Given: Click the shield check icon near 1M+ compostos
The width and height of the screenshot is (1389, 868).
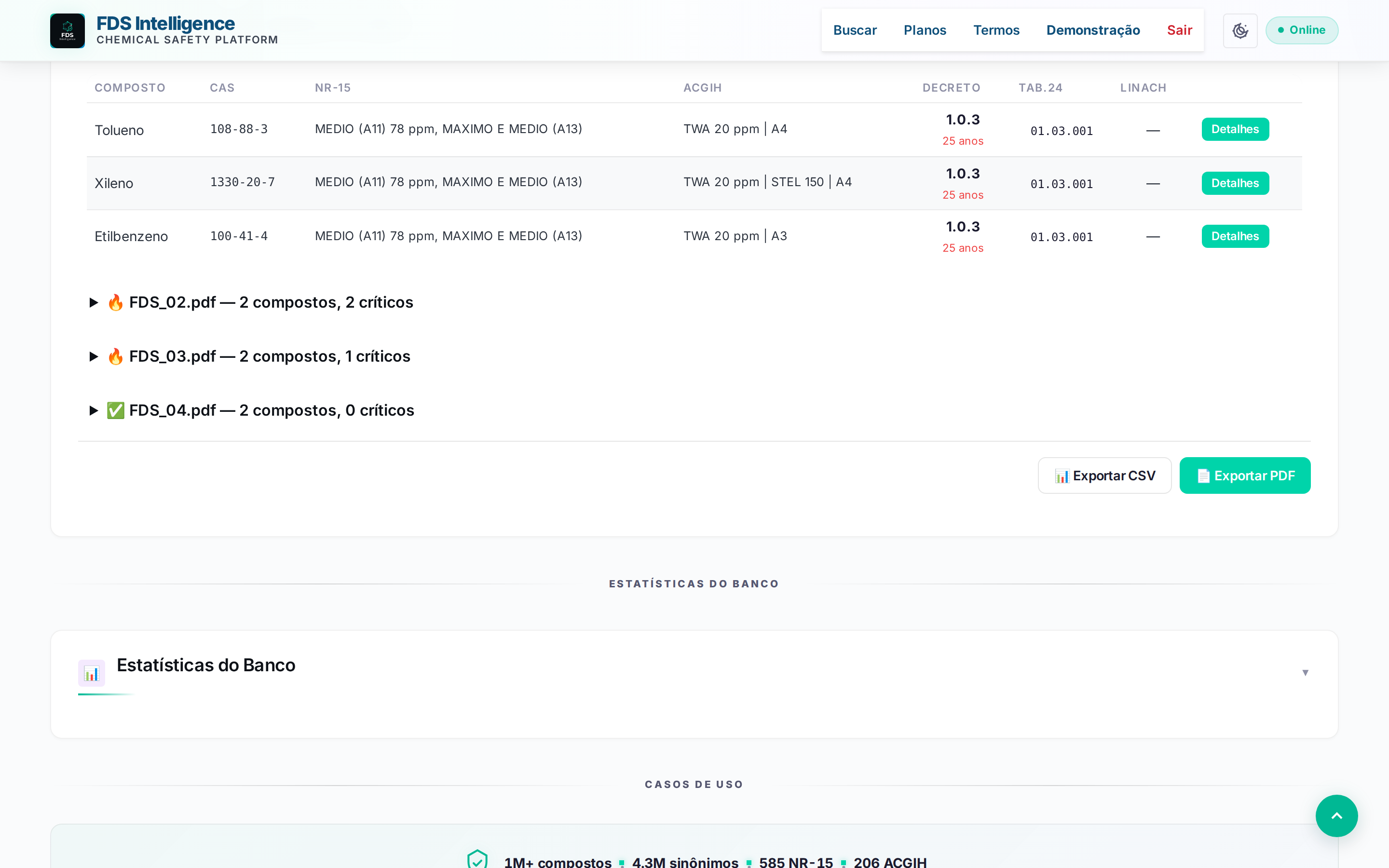Looking at the screenshot, I should click(477, 860).
